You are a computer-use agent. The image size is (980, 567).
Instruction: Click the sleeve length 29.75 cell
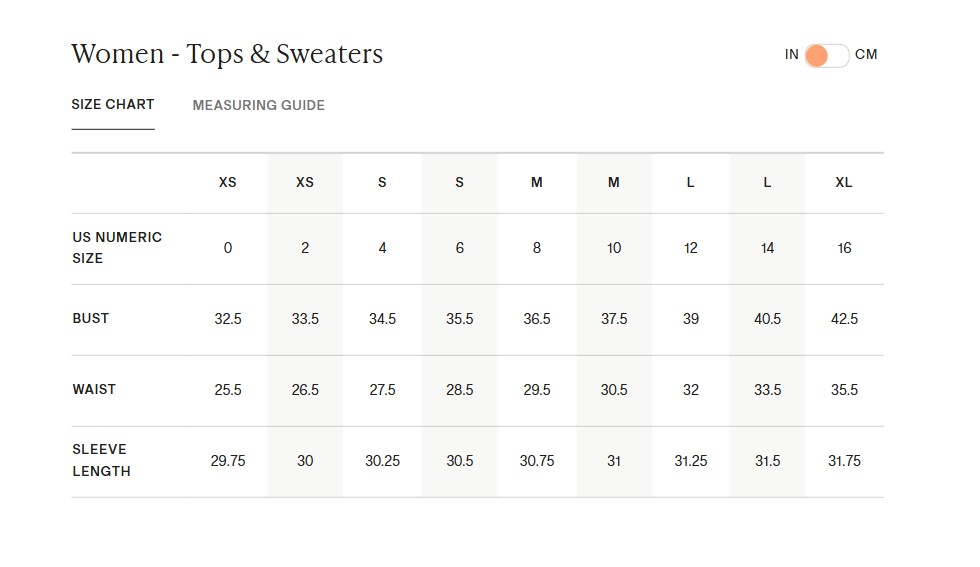click(228, 461)
